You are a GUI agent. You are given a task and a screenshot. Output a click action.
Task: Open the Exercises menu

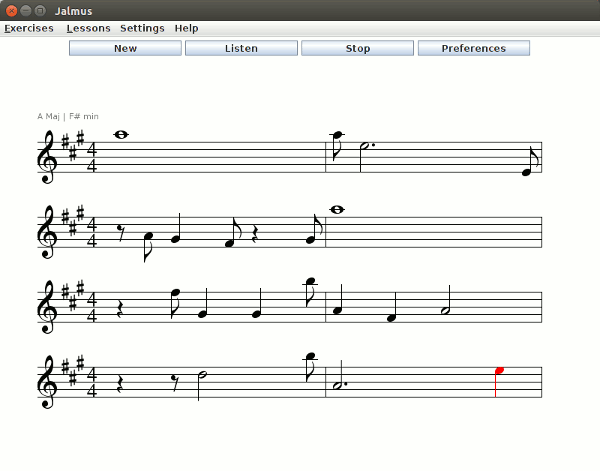point(29,28)
